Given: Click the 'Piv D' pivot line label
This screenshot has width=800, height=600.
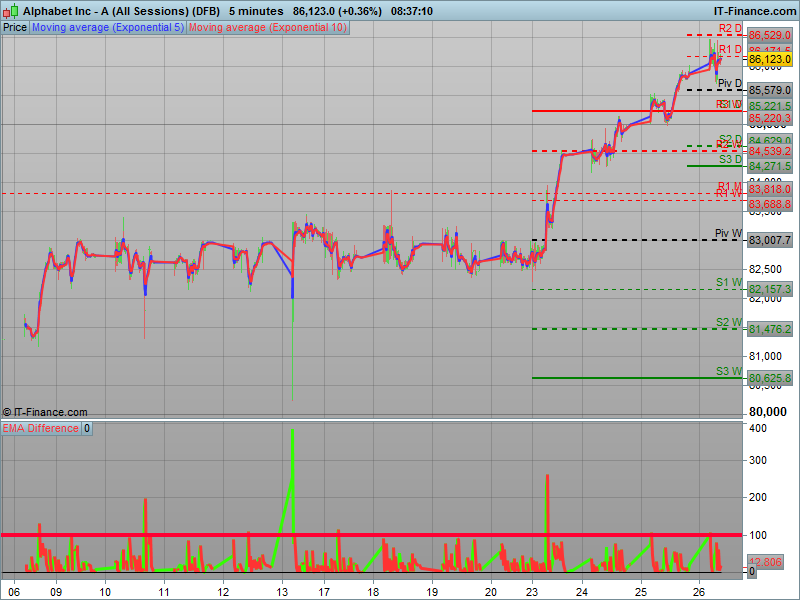Looking at the screenshot, I should click(730, 83).
